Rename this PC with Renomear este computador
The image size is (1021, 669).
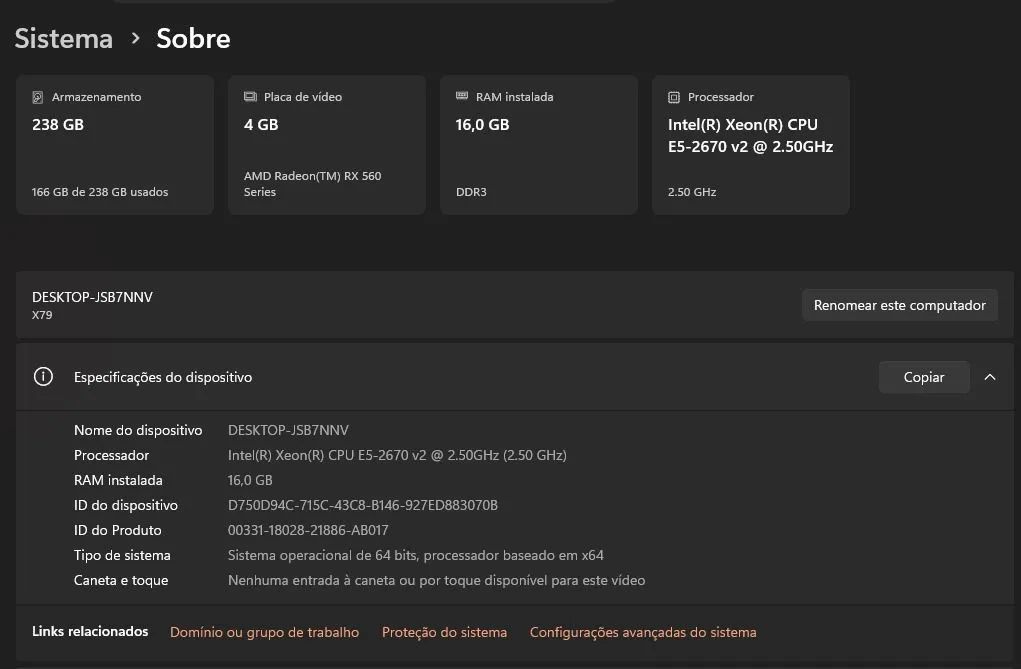pos(900,305)
